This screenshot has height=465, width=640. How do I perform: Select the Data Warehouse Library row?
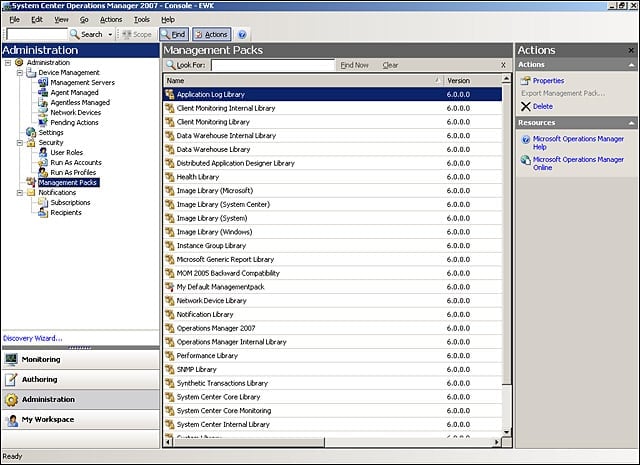(333, 149)
